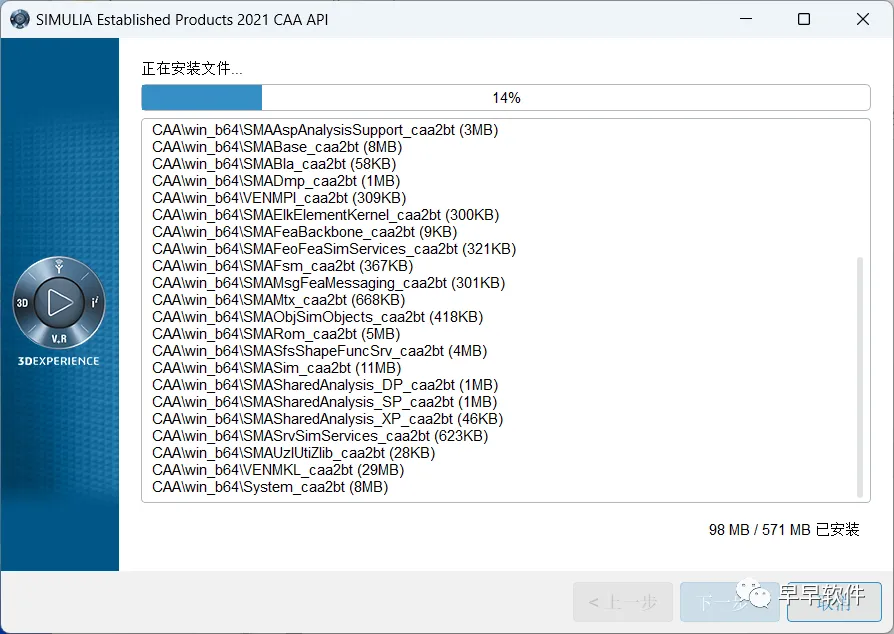Select SMASim_caa2bt (11MB) row
894x634 pixels.
[x=277, y=368]
